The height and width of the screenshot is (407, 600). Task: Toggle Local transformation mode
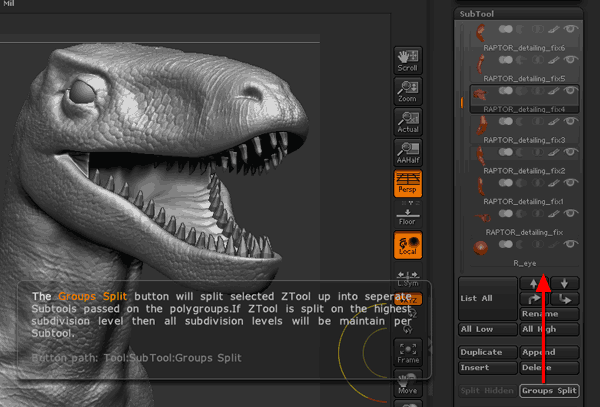pos(408,245)
